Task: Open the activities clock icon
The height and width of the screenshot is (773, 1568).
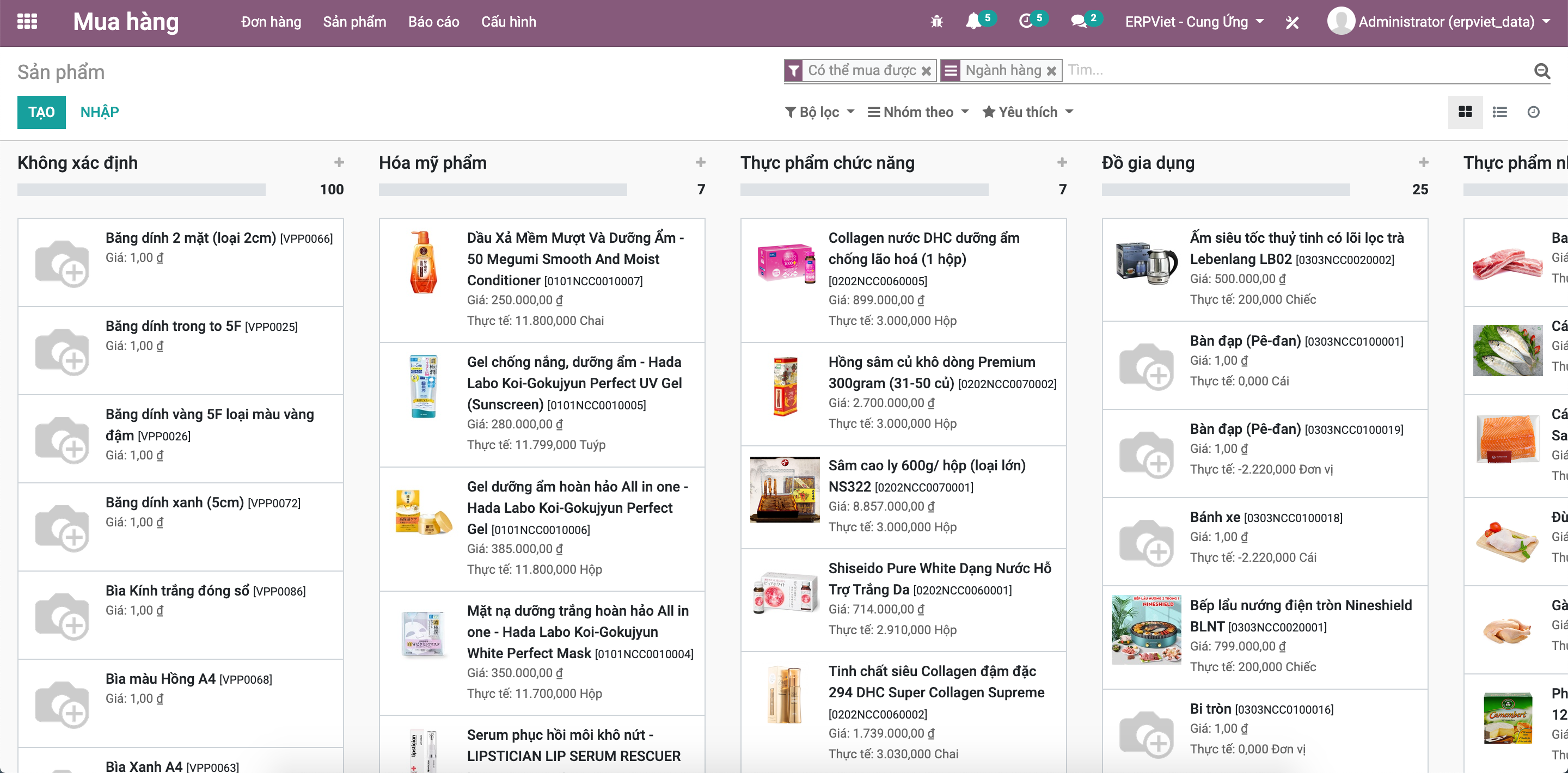Action: pos(1026,21)
